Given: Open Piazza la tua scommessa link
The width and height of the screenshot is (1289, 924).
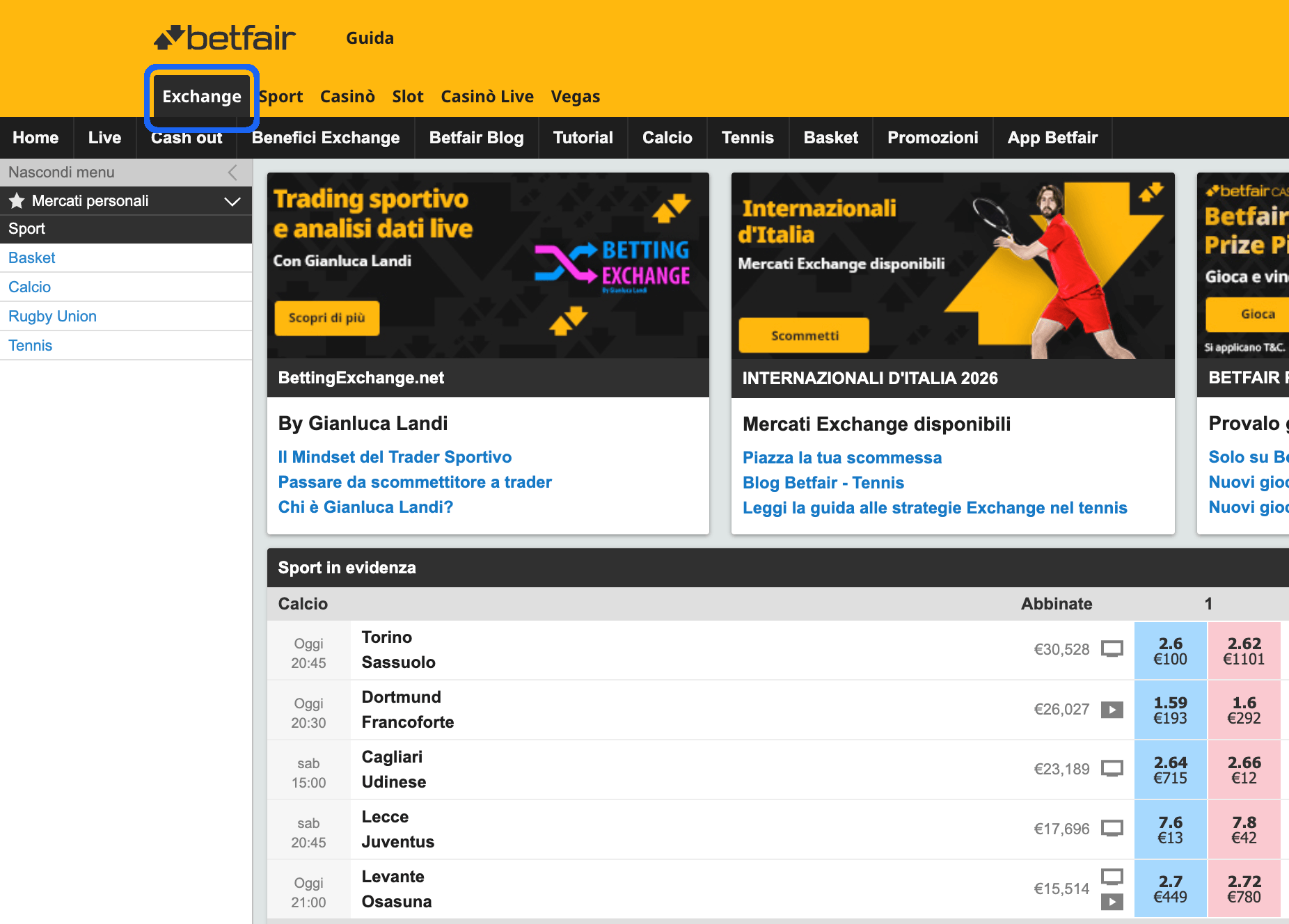Looking at the screenshot, I should tap(842, 458).
